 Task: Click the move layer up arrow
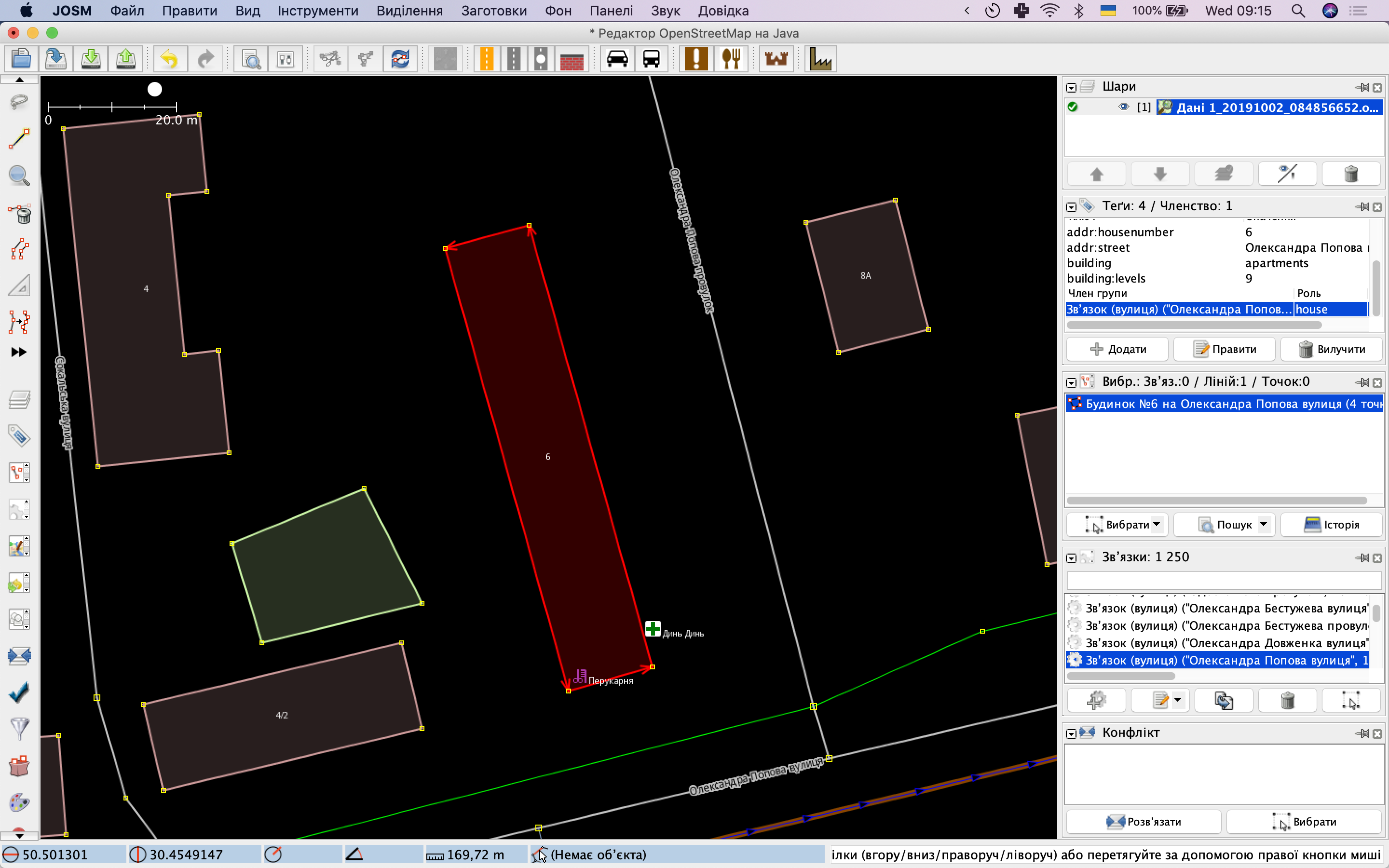1096,174
